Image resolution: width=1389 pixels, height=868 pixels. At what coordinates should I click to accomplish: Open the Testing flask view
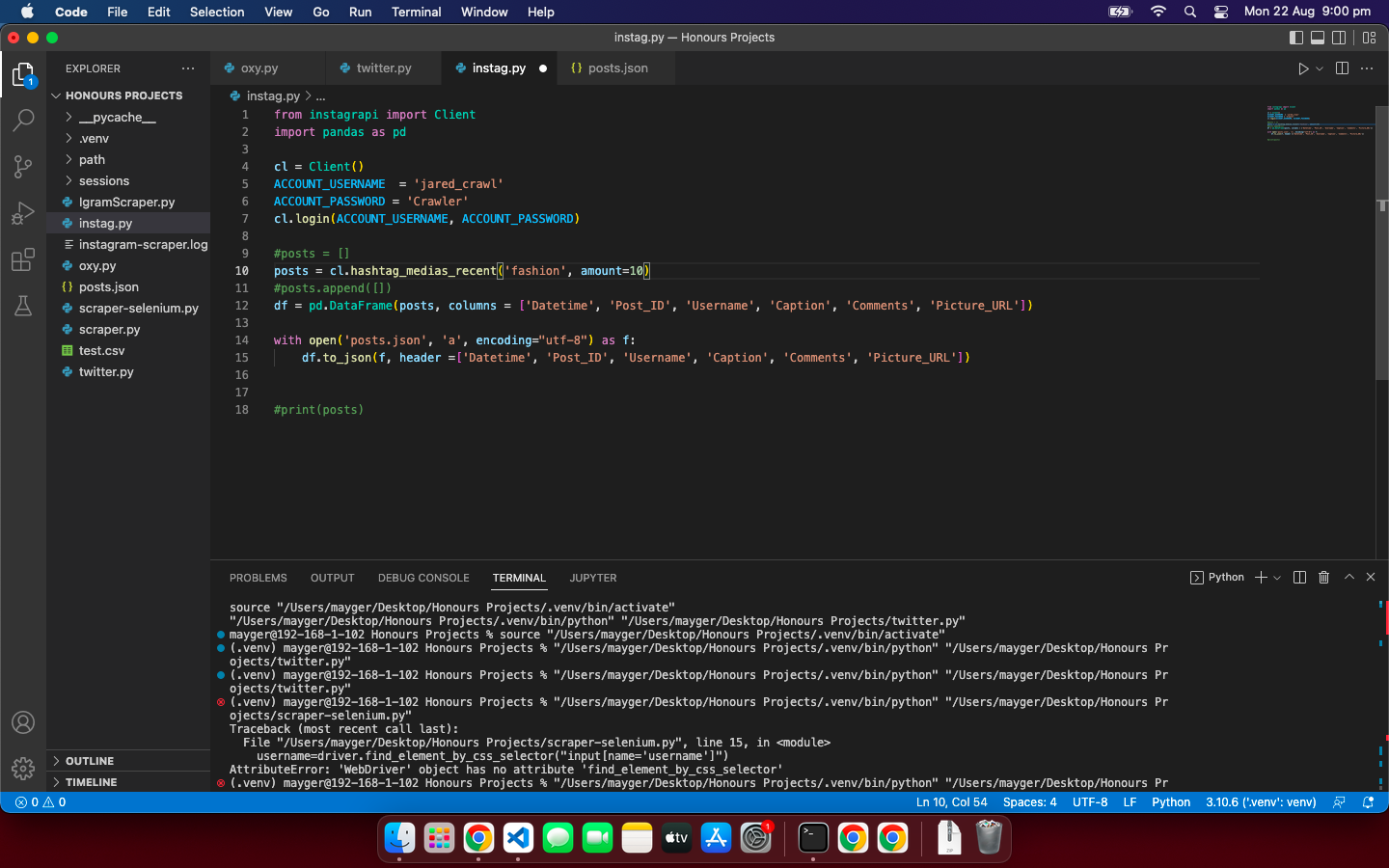click(23, 306)
